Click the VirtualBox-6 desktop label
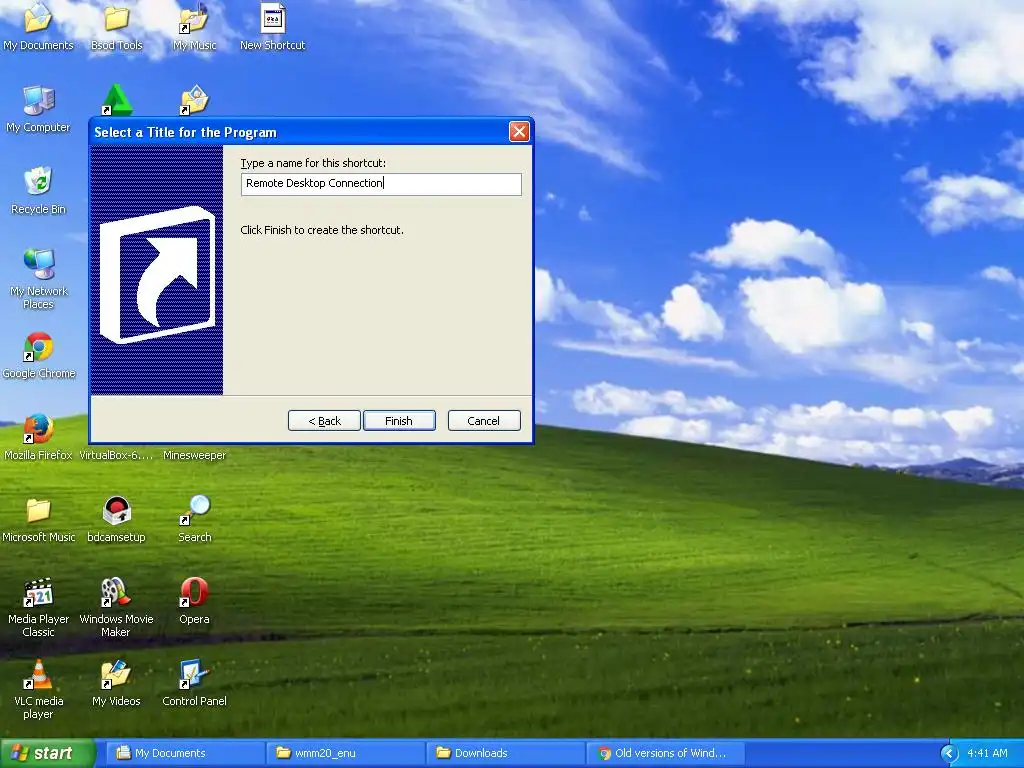The width and height of the screenshot is (1024, 768). pos(116,455)
